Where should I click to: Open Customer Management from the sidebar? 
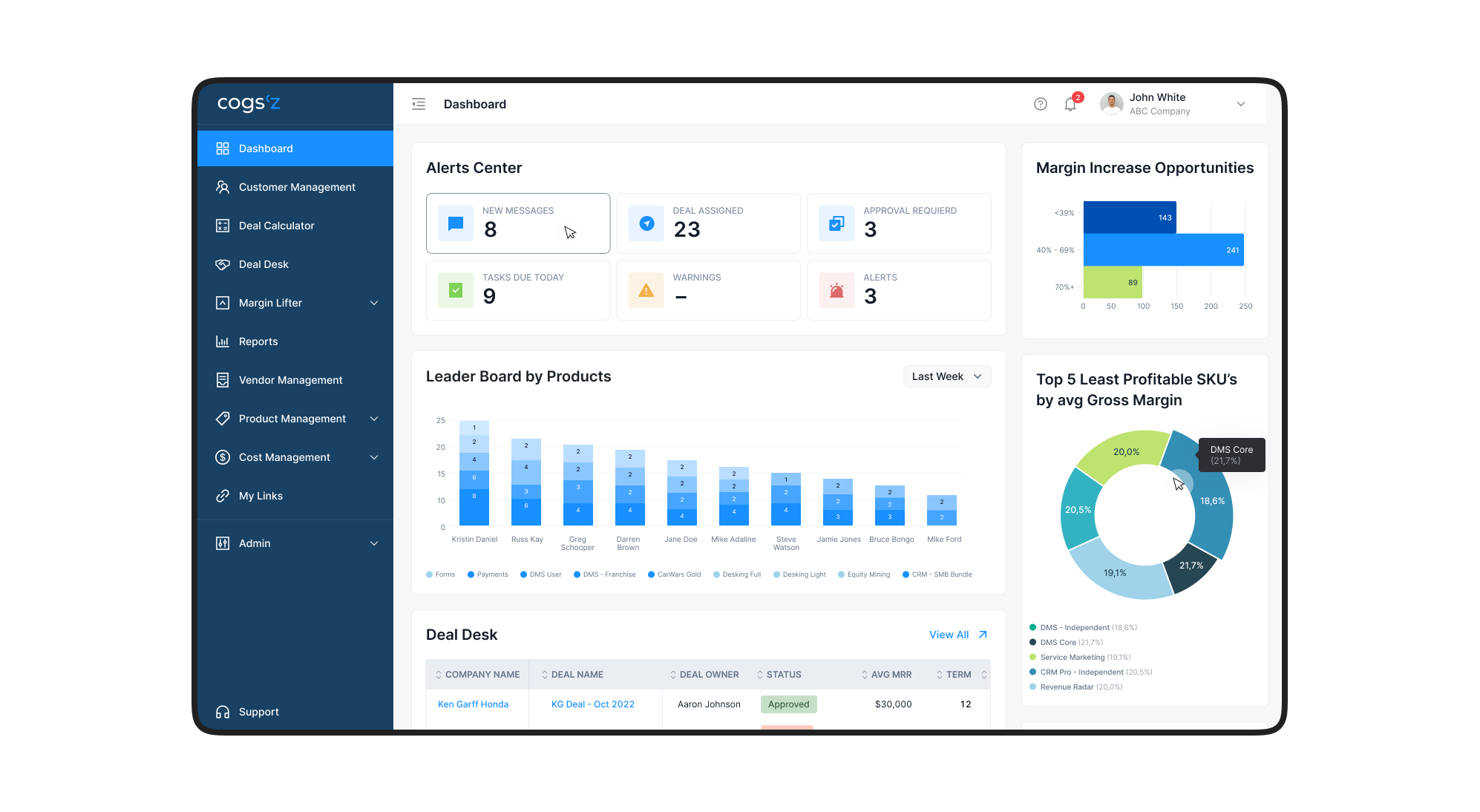pyautogui.click(x=296, y=186)
